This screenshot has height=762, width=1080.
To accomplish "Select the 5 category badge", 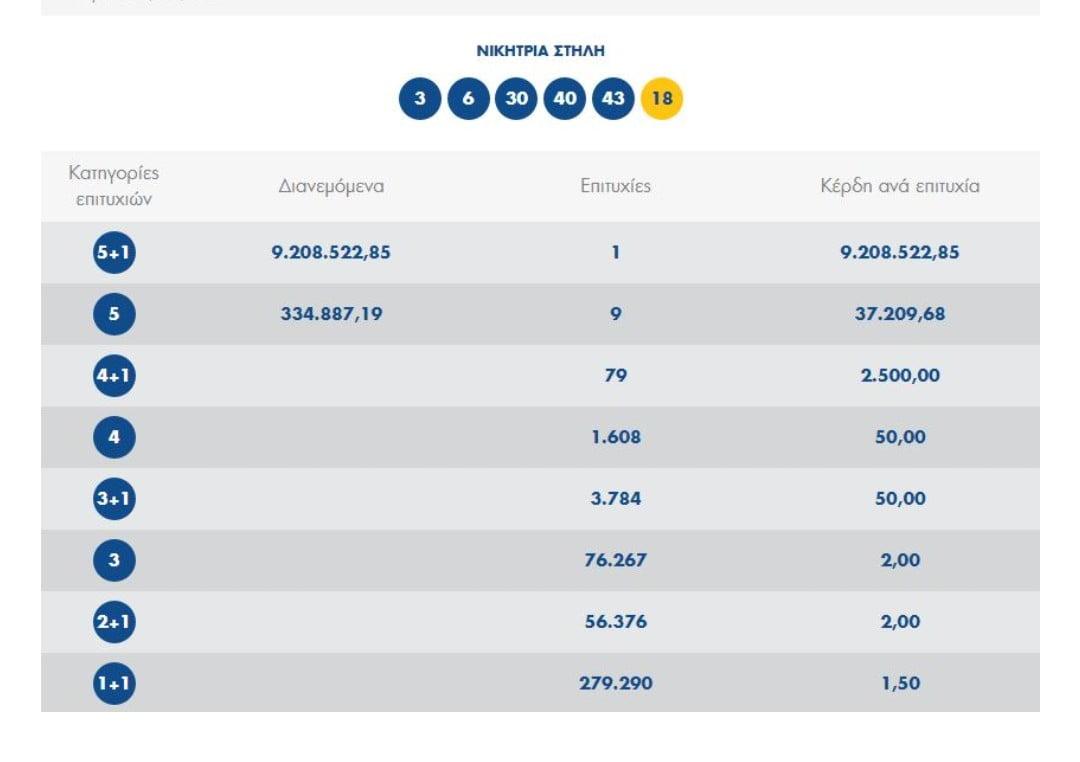I will pos(114,315).
